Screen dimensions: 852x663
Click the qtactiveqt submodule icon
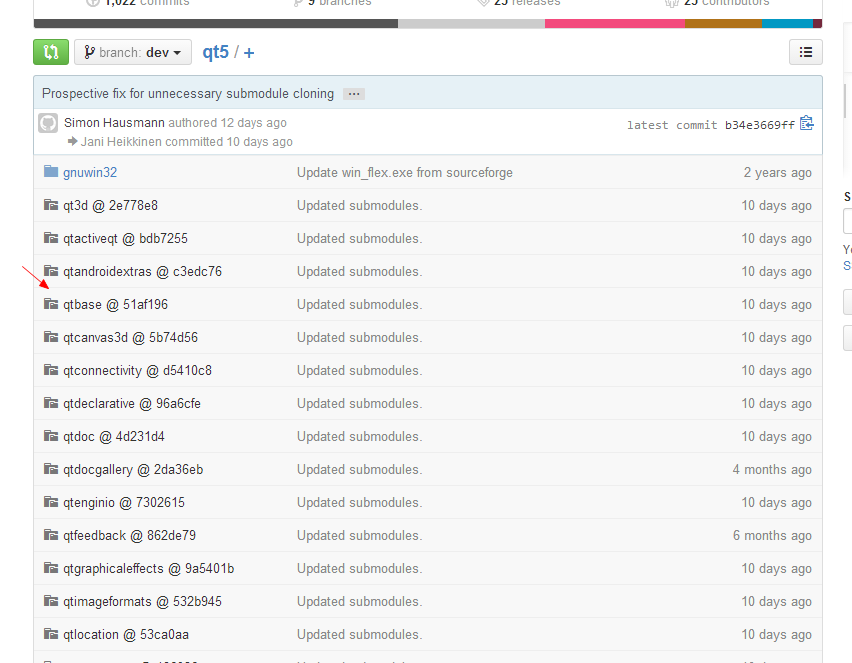tap(51, 238)
